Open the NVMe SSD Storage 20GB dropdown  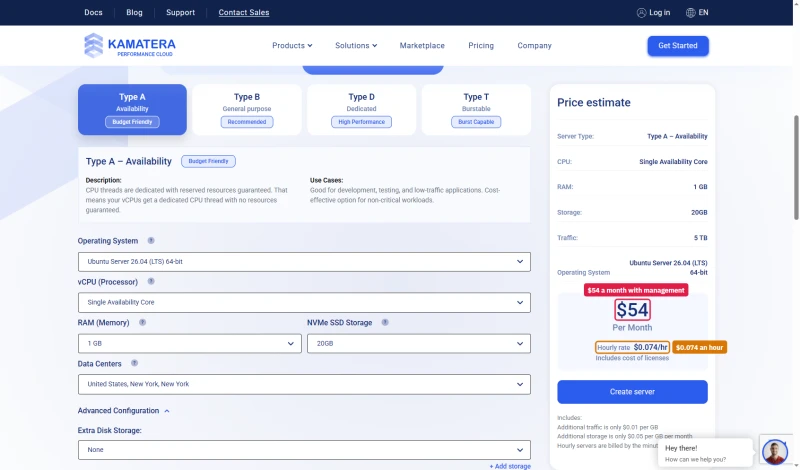(x=419, y=343)
